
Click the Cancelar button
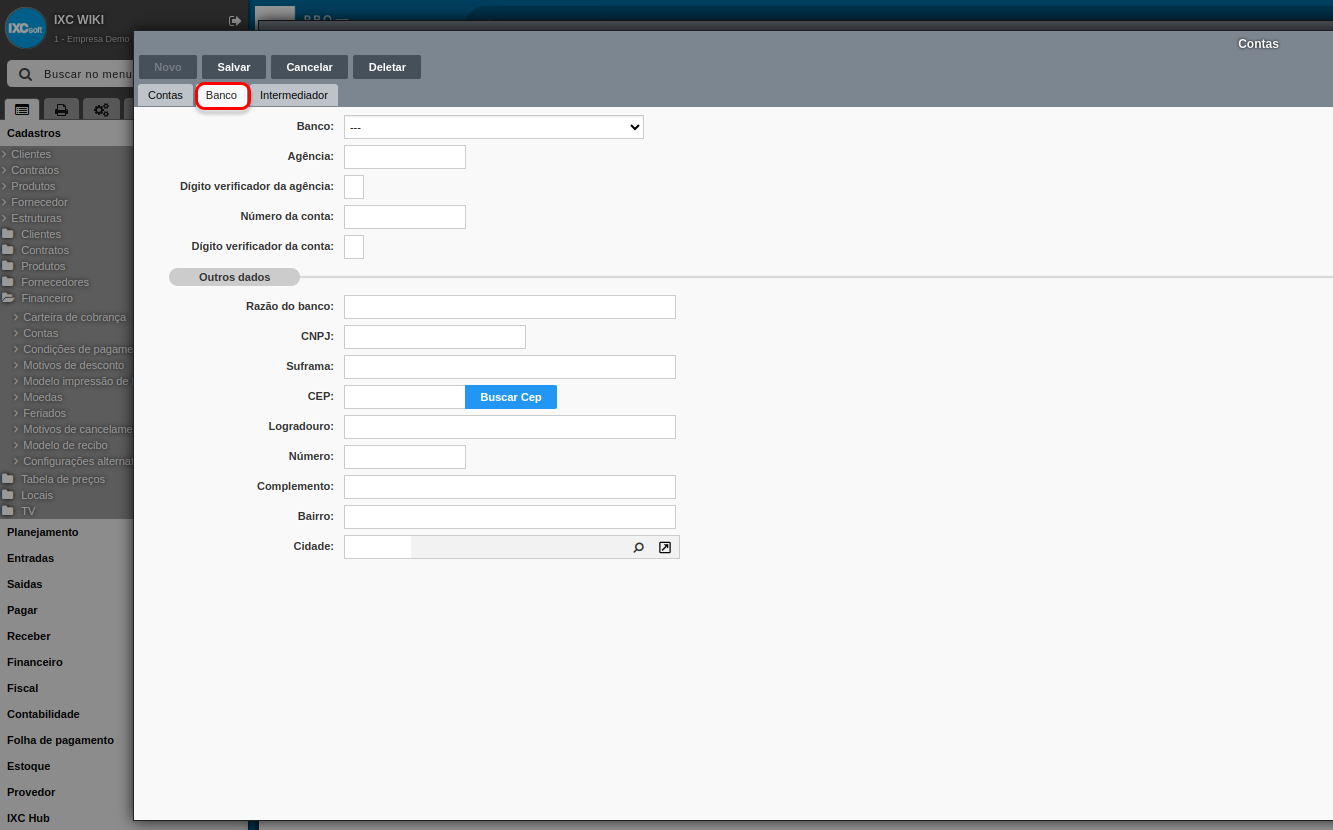tap(309, 67)
